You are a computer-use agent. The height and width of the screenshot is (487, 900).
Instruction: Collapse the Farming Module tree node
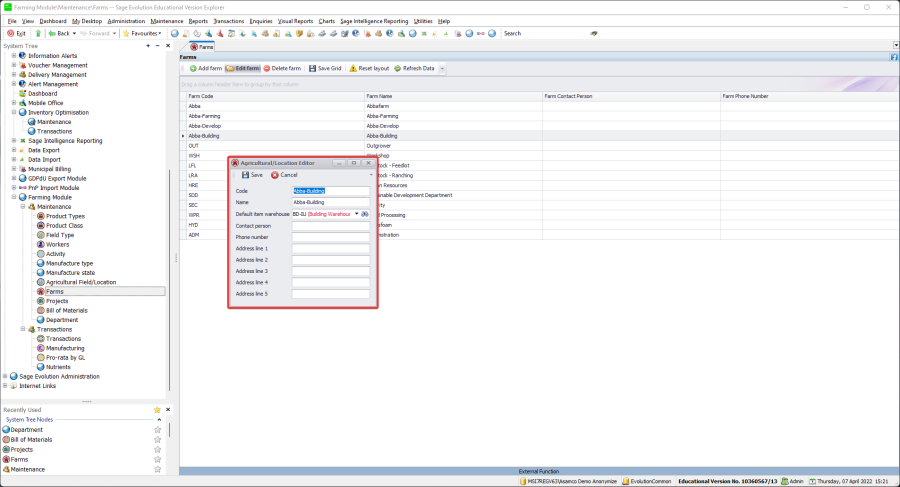click(14, 197)
